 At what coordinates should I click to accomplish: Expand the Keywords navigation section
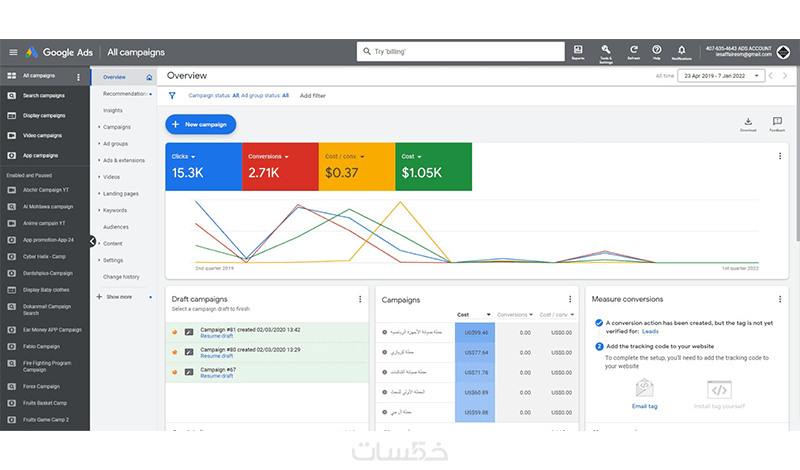tap(114, 210)
